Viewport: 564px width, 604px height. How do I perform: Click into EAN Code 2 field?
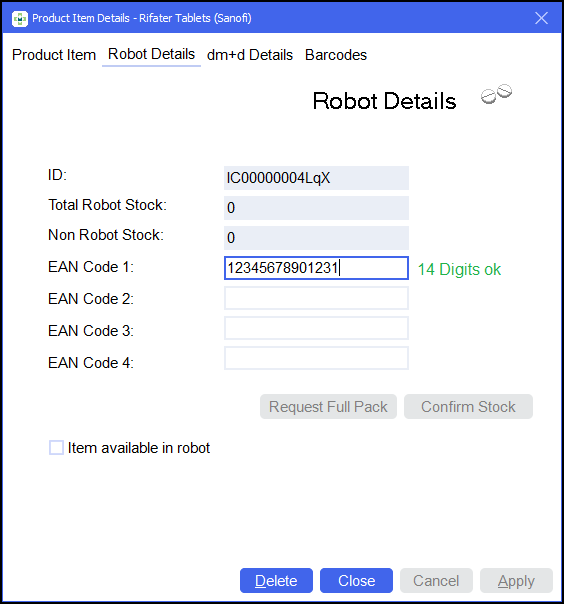point(316,298)
